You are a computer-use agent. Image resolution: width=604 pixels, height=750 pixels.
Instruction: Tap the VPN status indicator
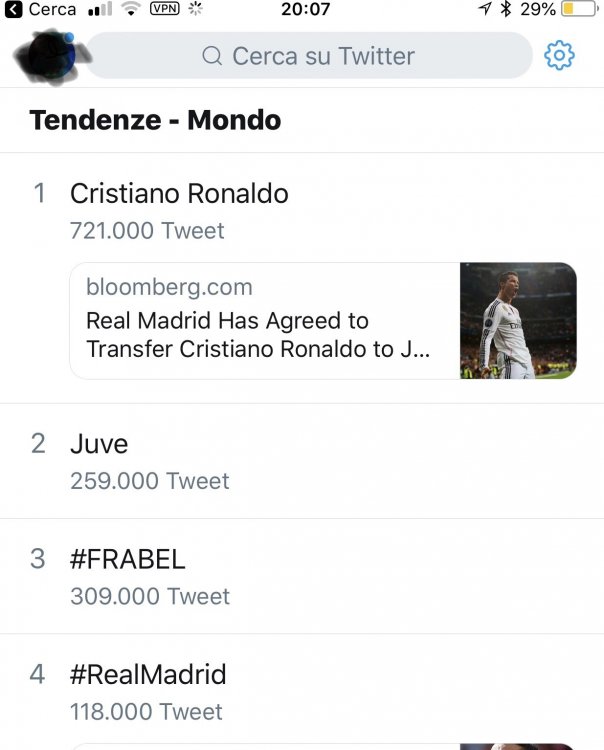(165, 8)
